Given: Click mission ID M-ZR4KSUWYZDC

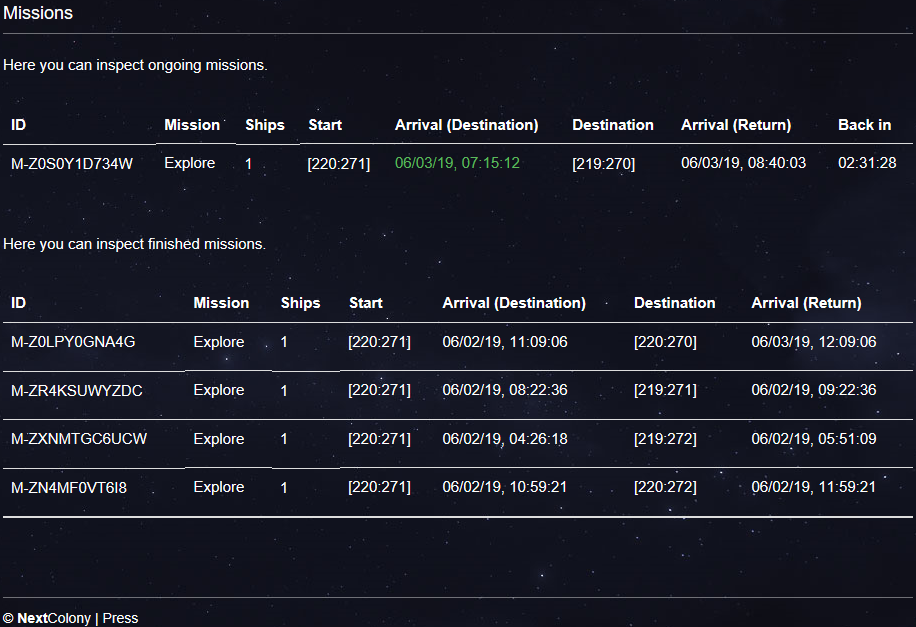Looking at the screenshot, I should coord(76,390).
